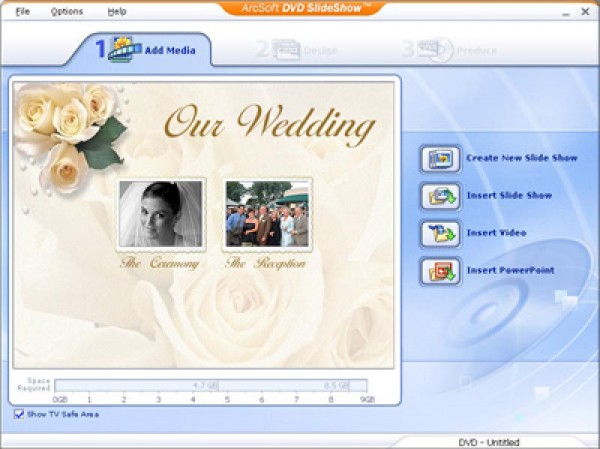Click the Space Required capacity bar
The height and width of the screenshot is (449, 600).
point(211,385)
